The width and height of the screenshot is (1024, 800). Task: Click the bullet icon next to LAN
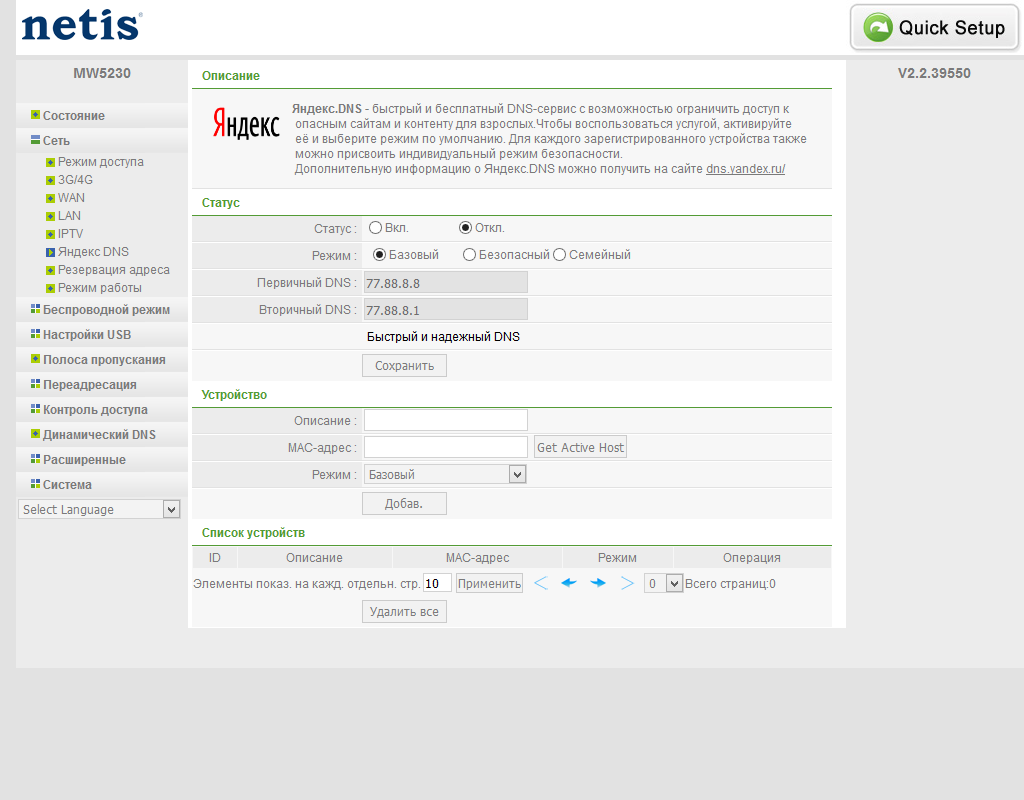pos(50,216)
